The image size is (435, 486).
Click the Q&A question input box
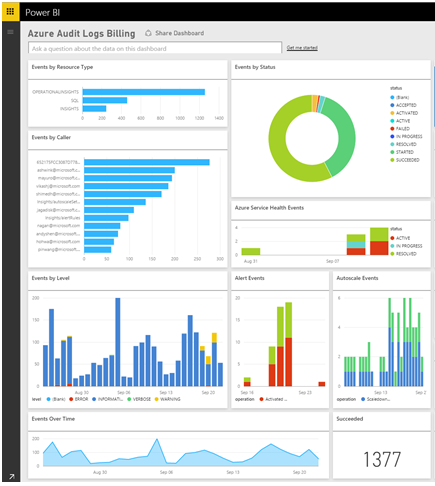pos(155,48)
